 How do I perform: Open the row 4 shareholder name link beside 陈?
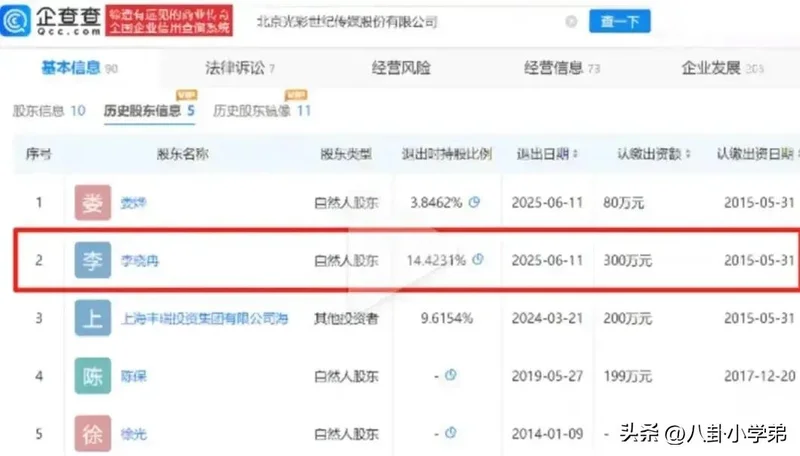point(134,376)
